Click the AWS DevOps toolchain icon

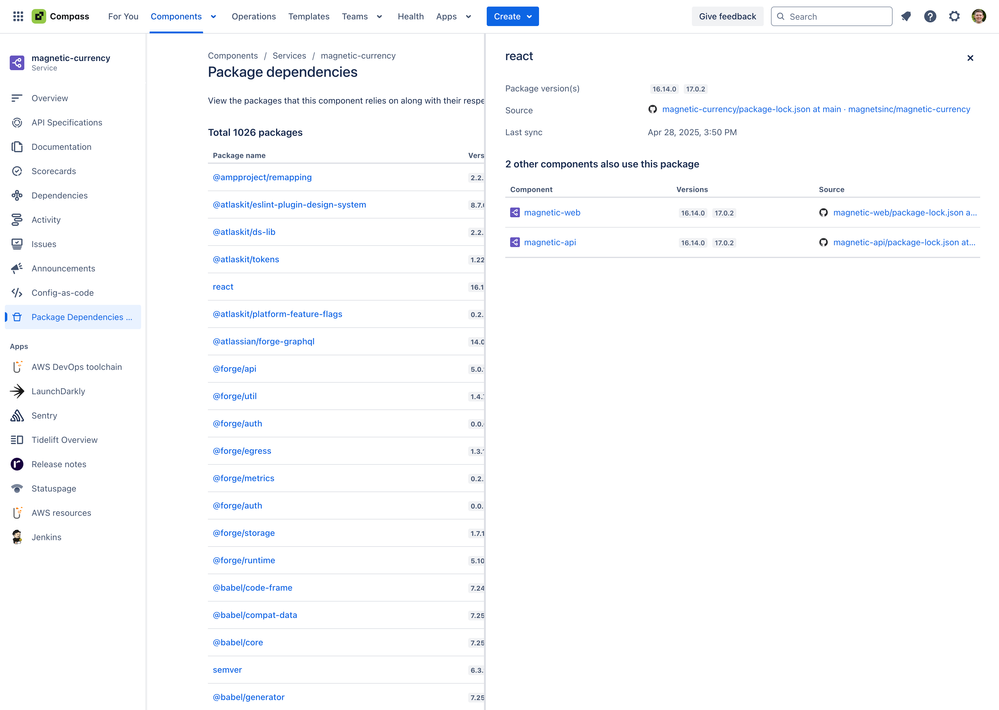tap(17, 367)
